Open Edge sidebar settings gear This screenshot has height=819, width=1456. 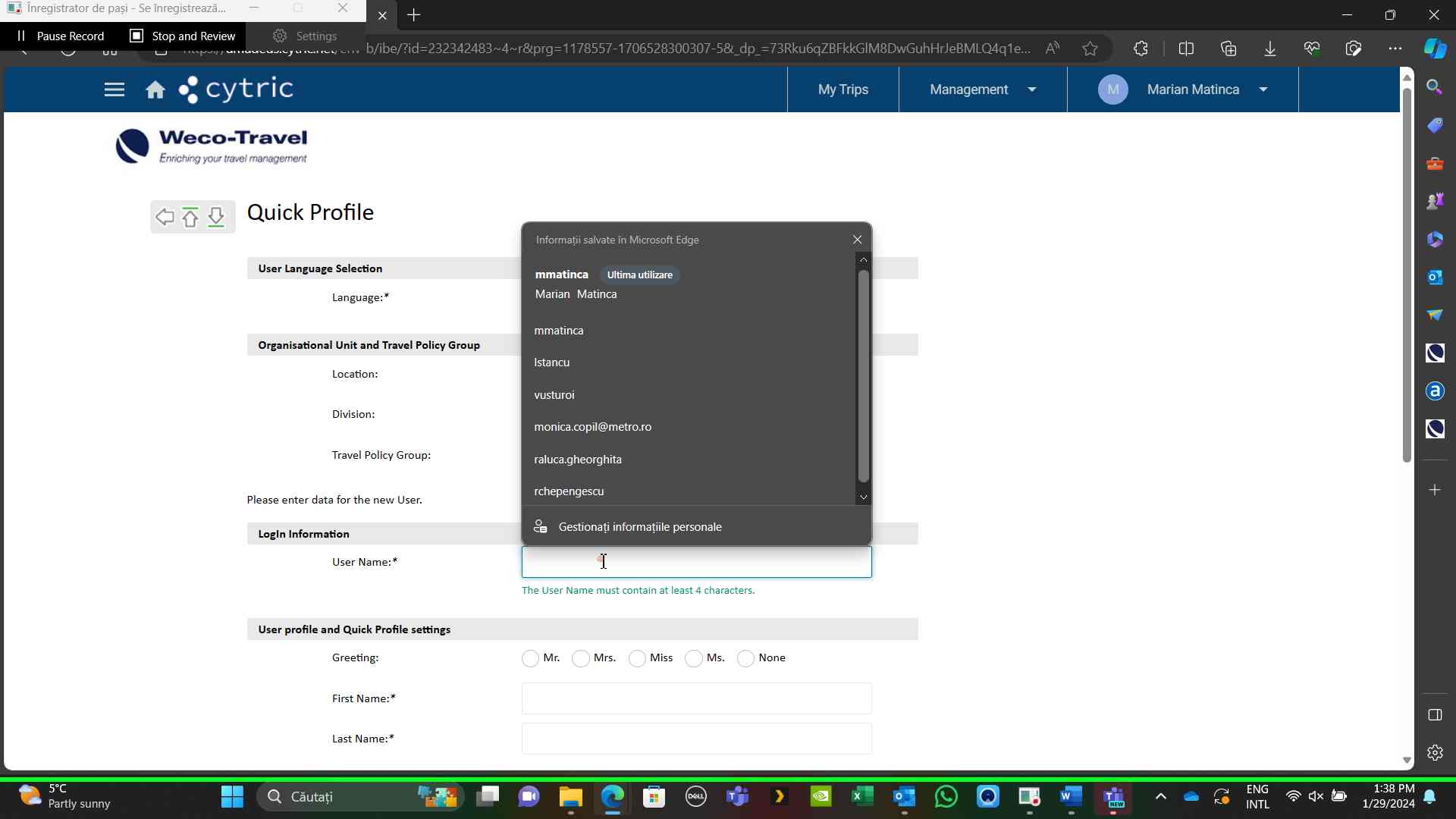[x=1435, y=752]
